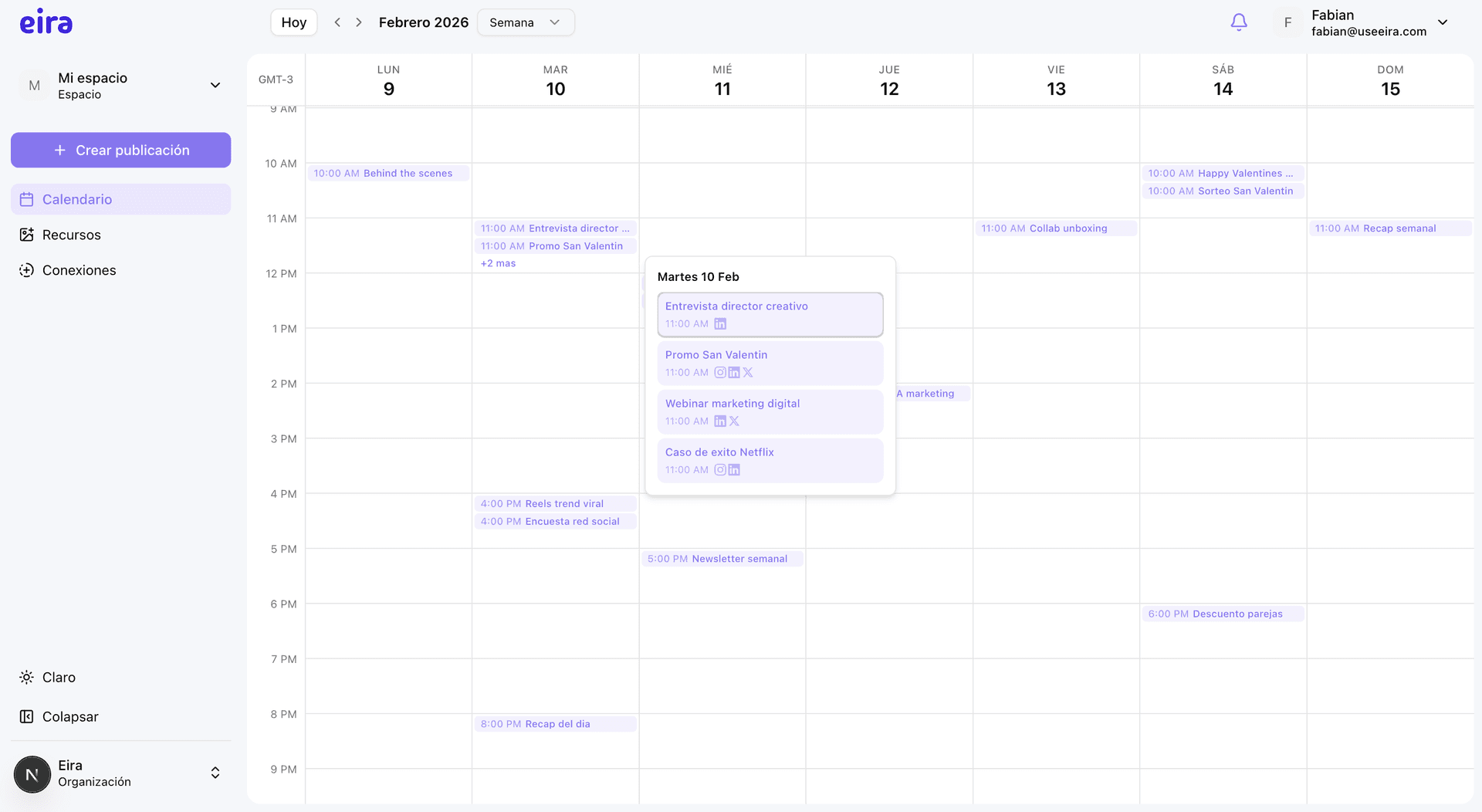Viewport: 1482px width, 812px height.
Task: Open Fabian's account menu chevron
Action: pos(1443,22)
